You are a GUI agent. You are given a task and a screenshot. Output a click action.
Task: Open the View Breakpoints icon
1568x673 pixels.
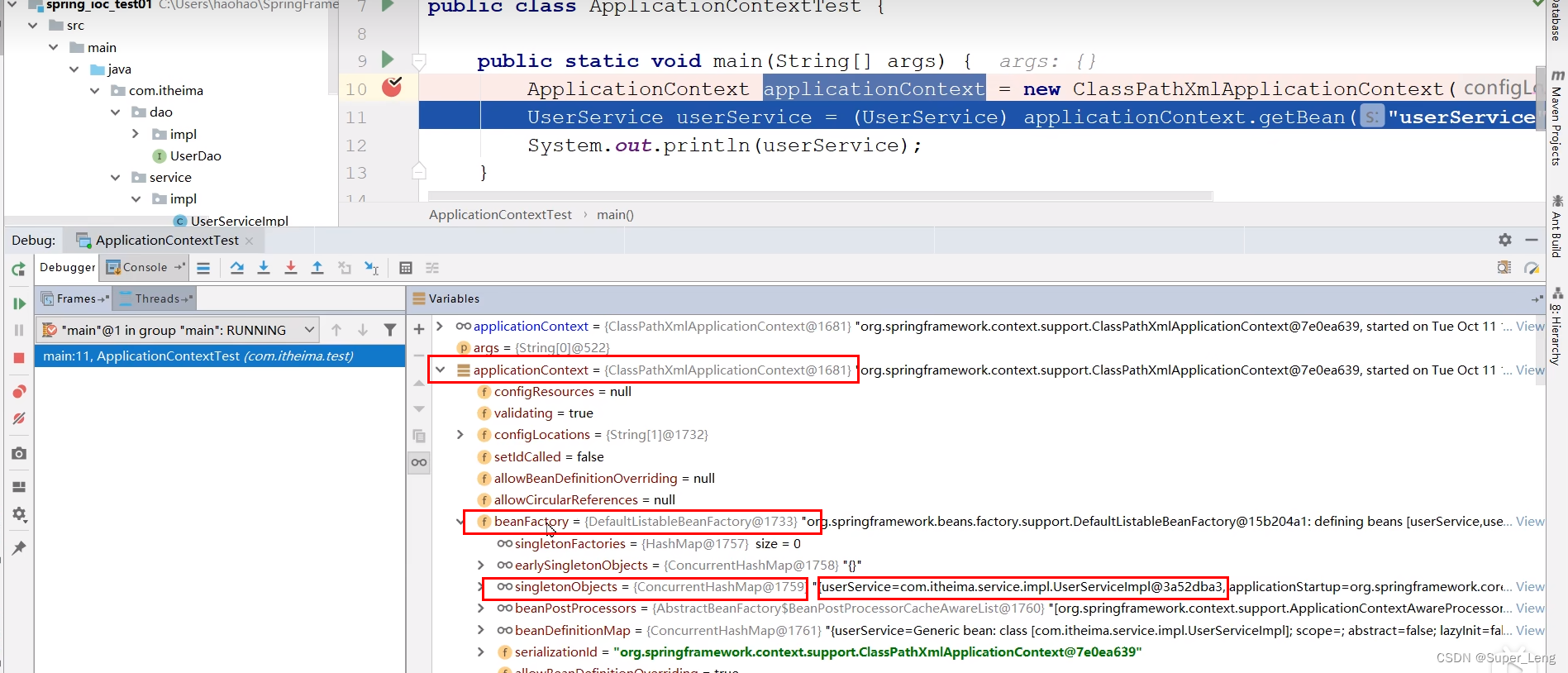pos(19,391)
